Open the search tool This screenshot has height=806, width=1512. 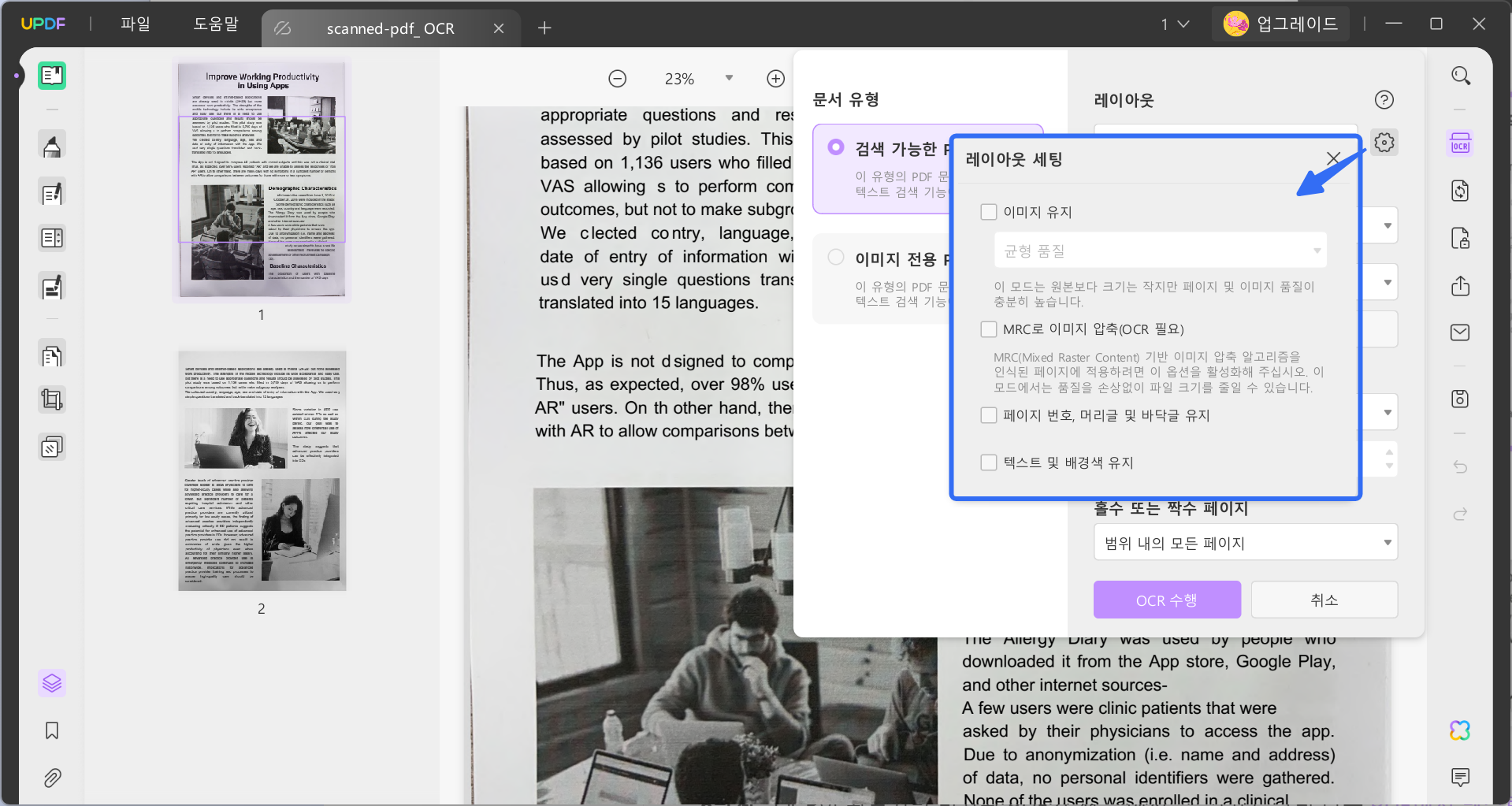tap(1461, 76)
